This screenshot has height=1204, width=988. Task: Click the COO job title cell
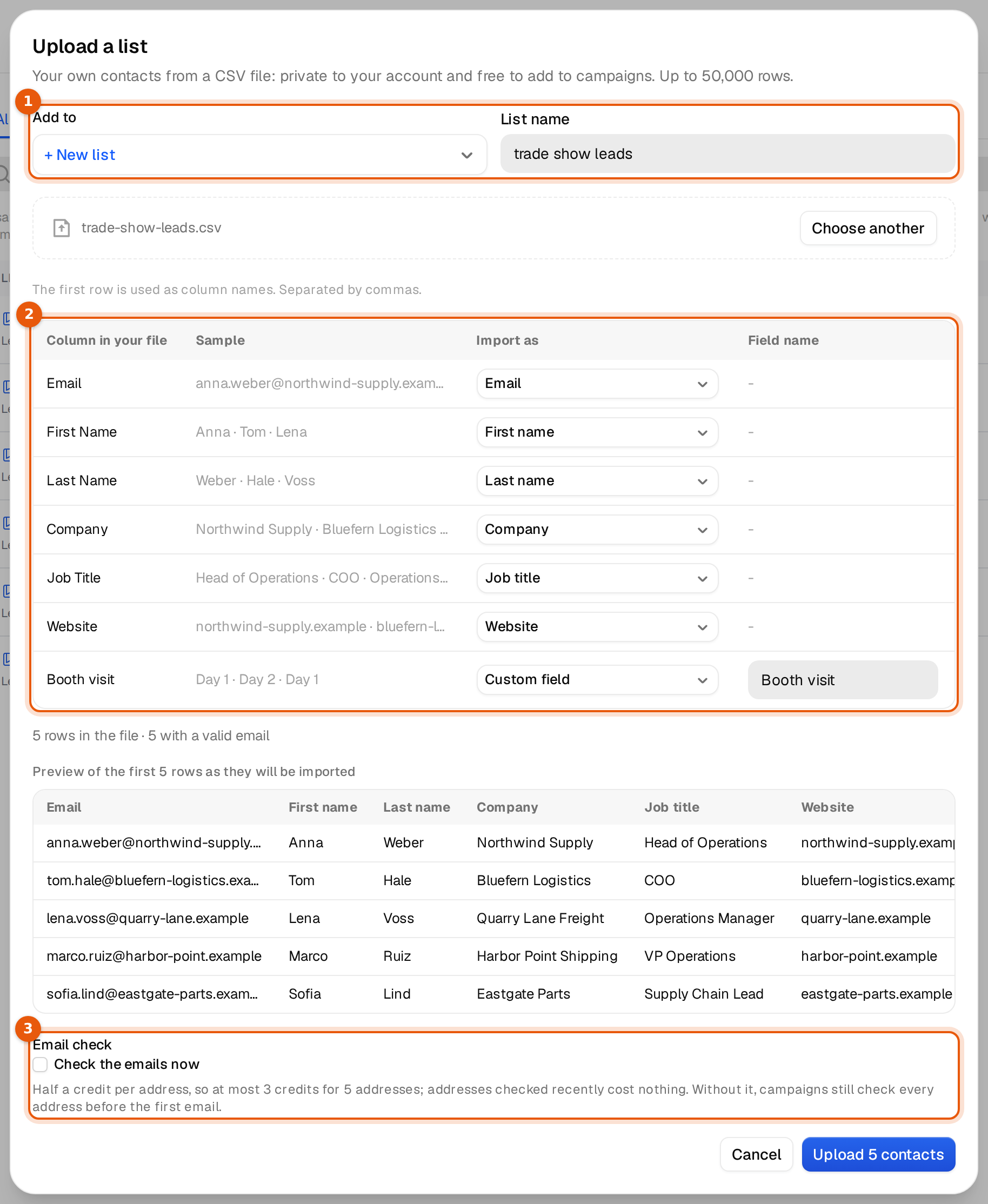click(x=659, y=880)
